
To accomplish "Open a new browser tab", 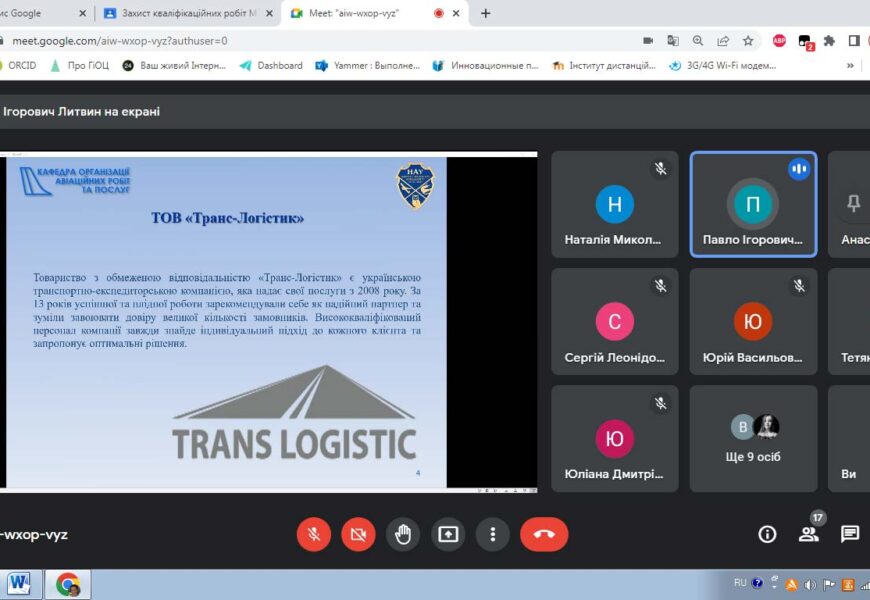I will (486, 13).
